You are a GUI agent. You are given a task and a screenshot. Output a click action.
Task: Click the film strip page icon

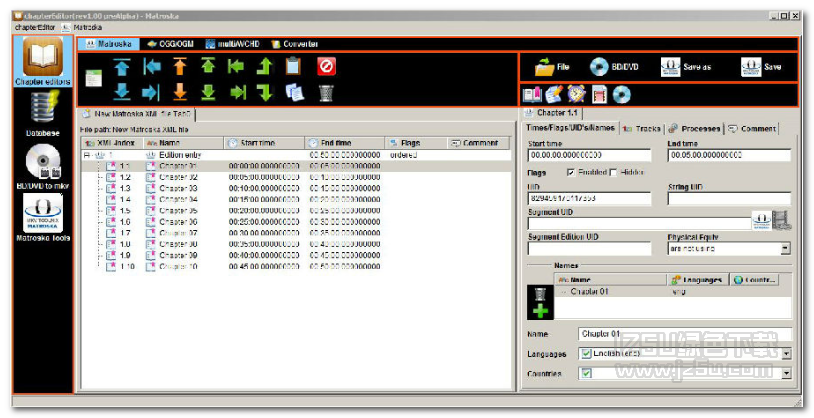pyautogui.click(x=599, y=95)
